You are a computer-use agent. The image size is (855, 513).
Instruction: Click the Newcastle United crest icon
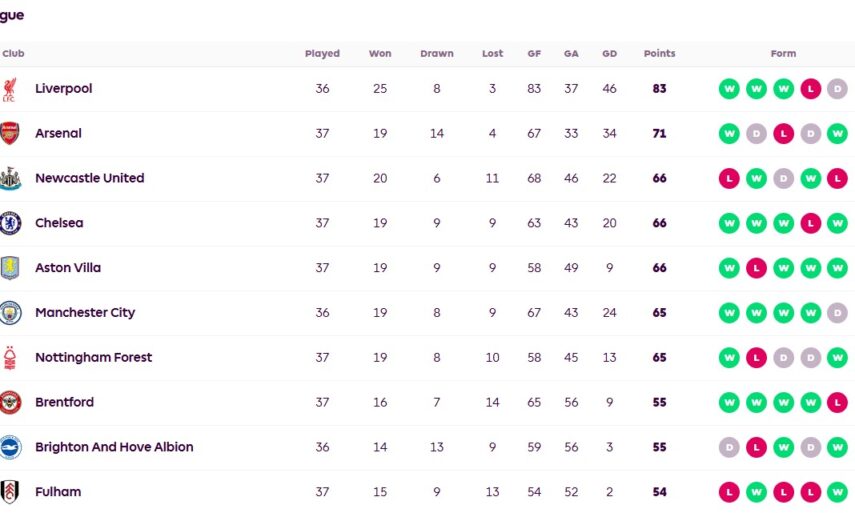10,179
